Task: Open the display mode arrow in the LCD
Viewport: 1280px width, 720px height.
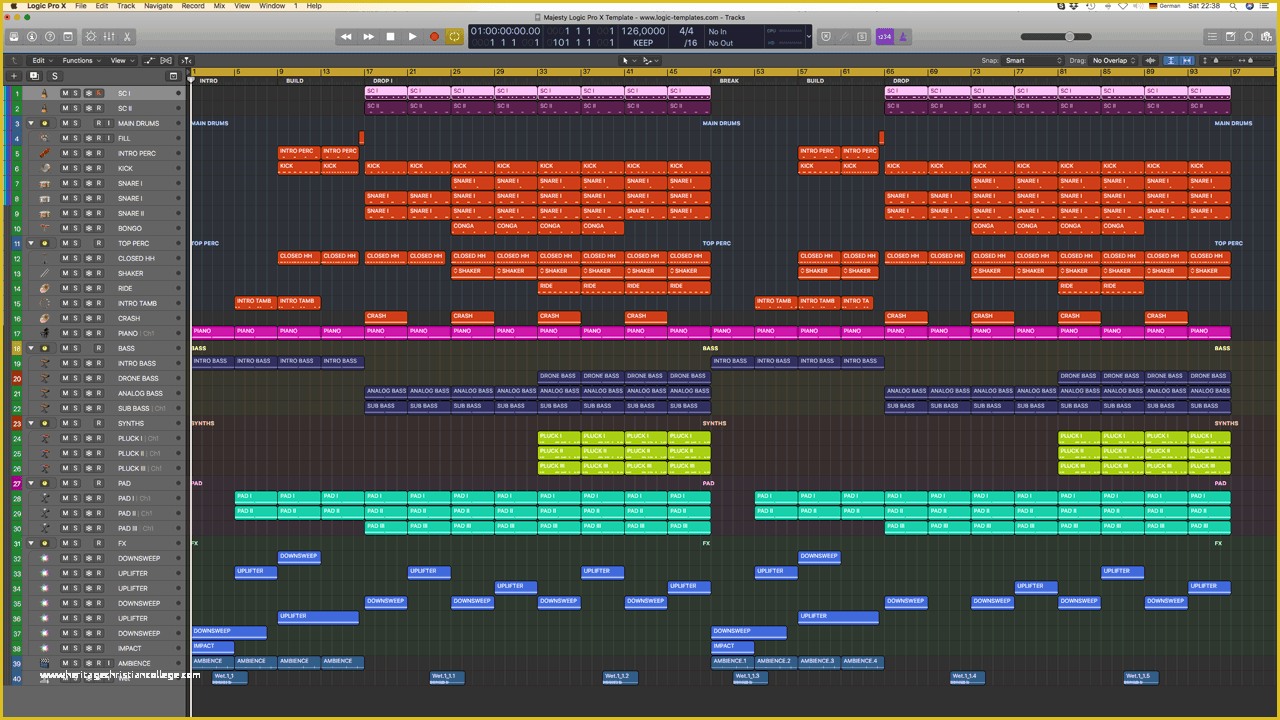Action: 808,37
